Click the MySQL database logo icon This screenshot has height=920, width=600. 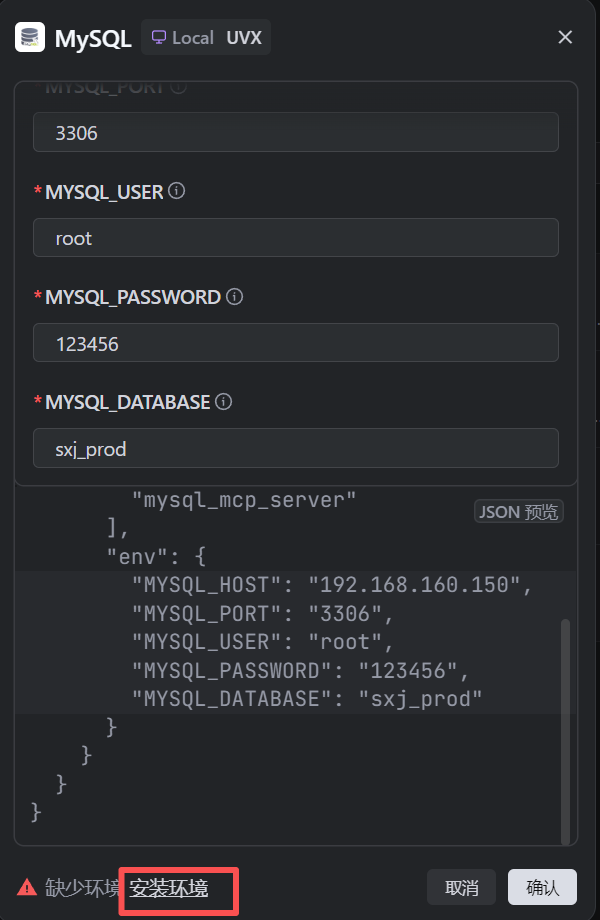(x=30, y=37)
